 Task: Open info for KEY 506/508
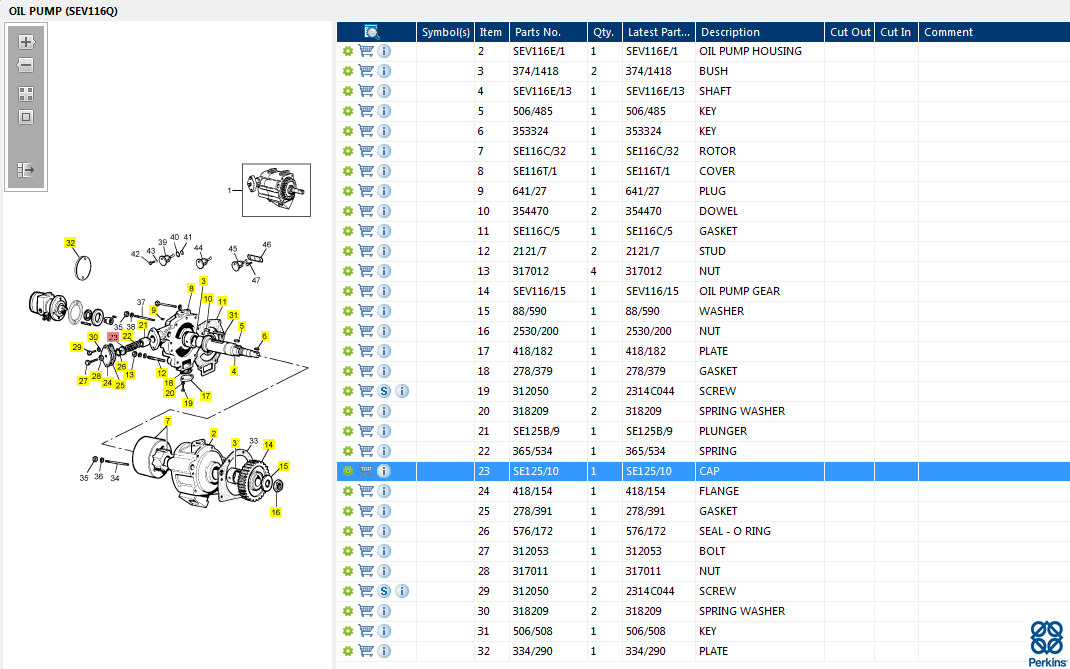coord(384,631)
